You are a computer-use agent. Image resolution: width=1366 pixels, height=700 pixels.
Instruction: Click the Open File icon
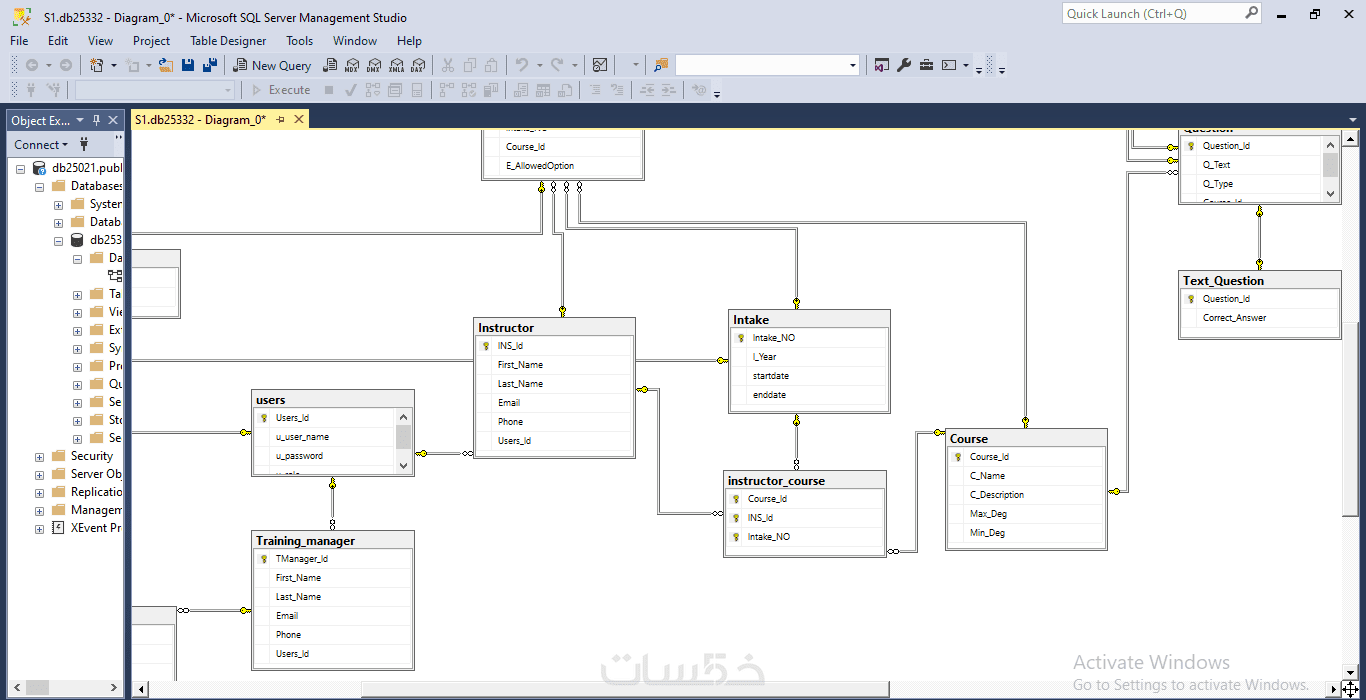[x=166, y=65]
